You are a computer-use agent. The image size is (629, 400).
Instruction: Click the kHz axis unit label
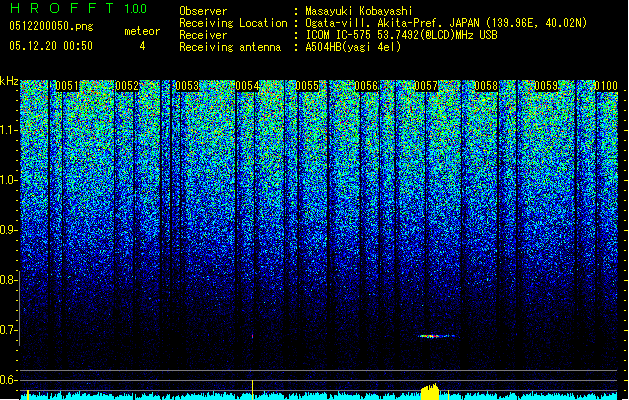(9, 81)
